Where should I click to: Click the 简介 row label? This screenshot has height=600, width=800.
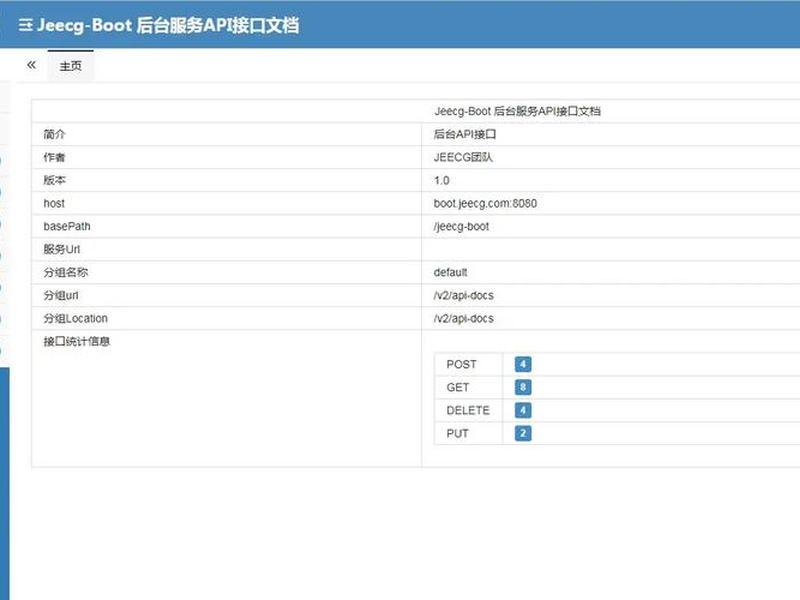55,134
